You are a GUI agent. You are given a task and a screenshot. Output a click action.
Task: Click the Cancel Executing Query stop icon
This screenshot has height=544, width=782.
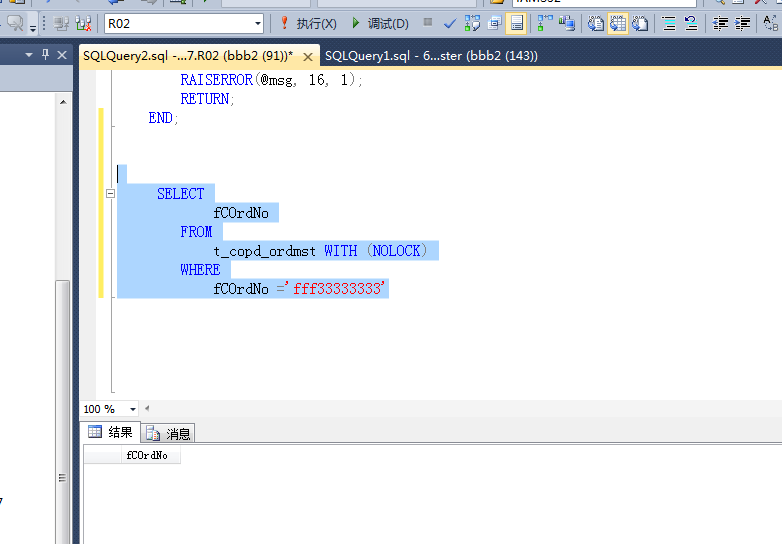[427, 22]
